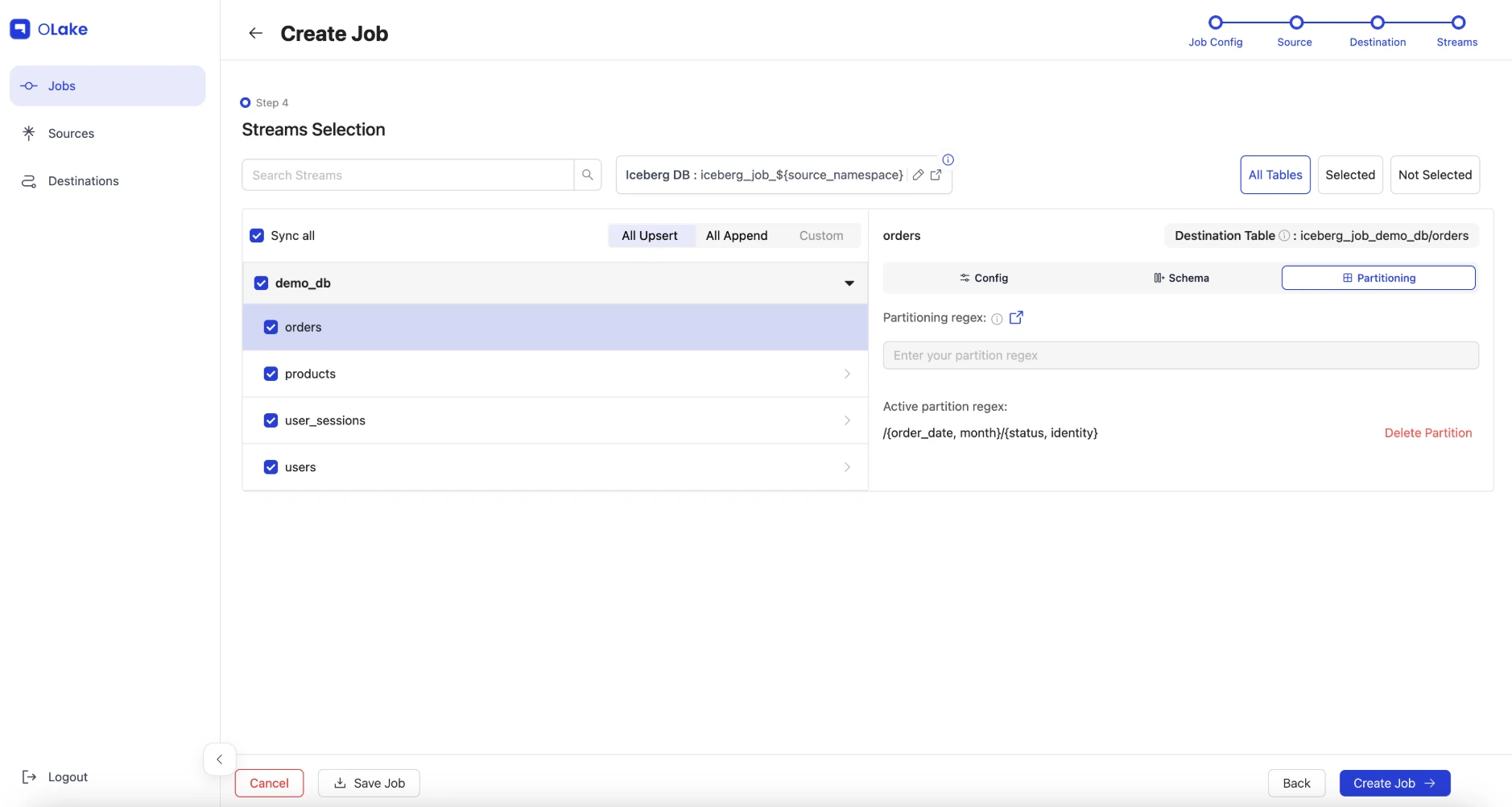The image size is (1512, 807).
Task: Click the search magnifier icon
Action: click(588, 175)
